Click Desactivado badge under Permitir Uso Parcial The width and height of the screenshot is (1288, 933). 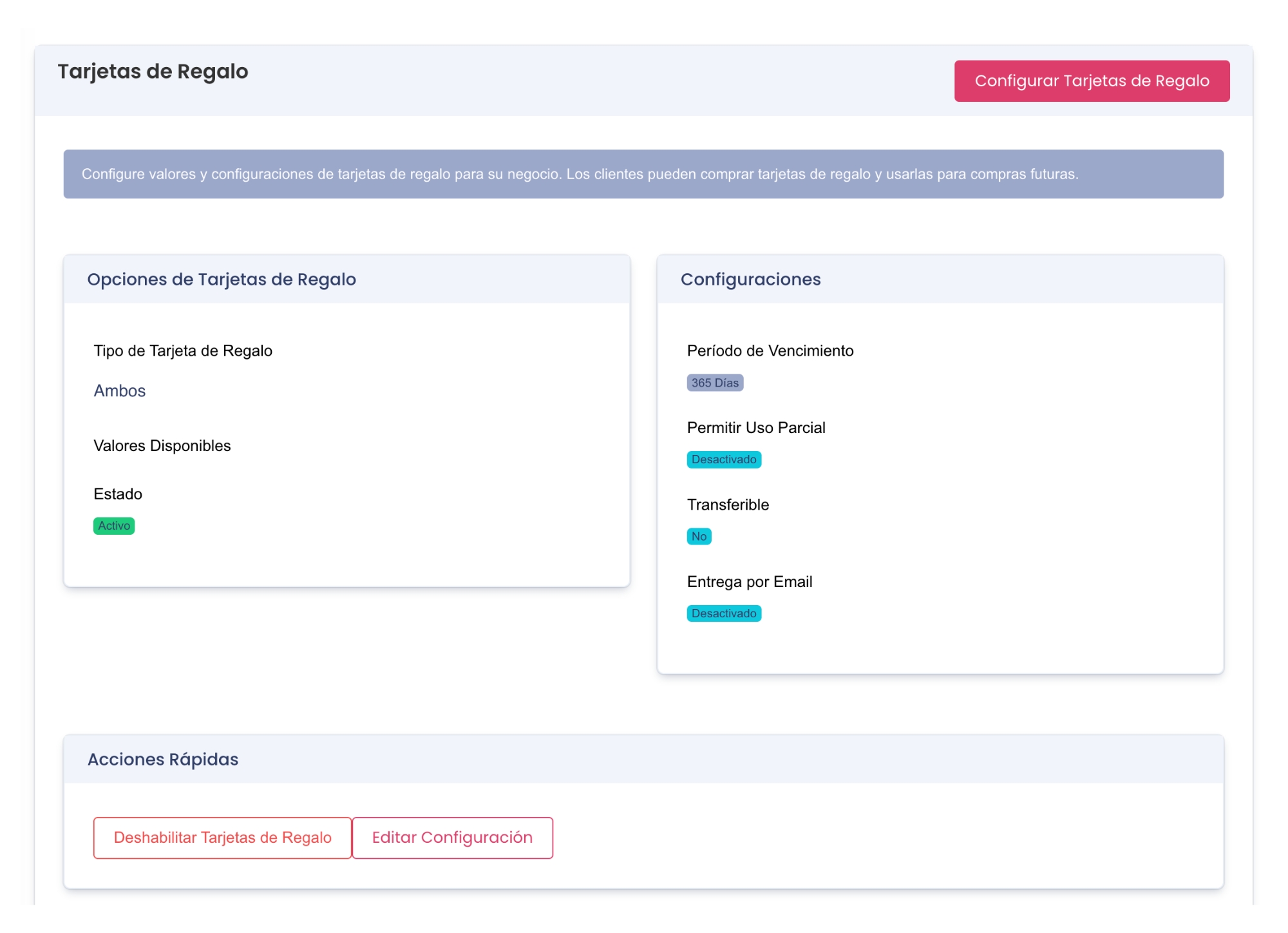pyautogui.click(x=724, y=459)
